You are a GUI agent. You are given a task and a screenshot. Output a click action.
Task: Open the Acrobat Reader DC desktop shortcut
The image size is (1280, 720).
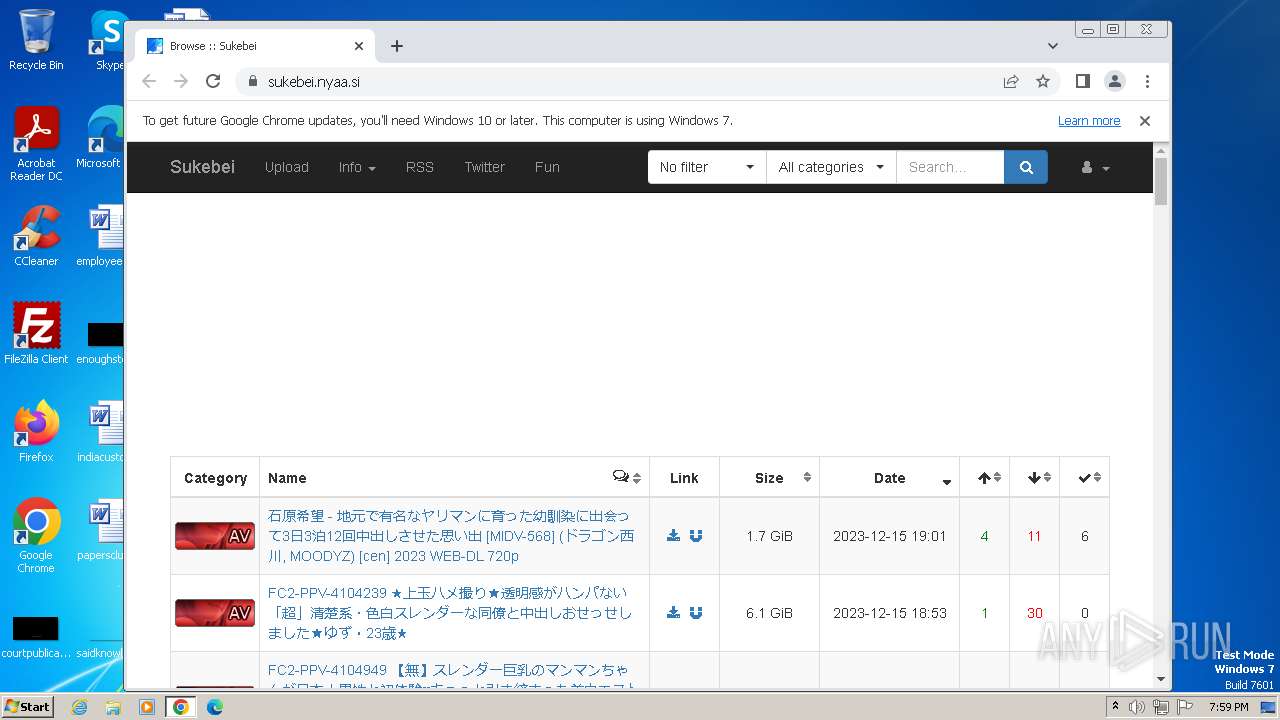36,144
